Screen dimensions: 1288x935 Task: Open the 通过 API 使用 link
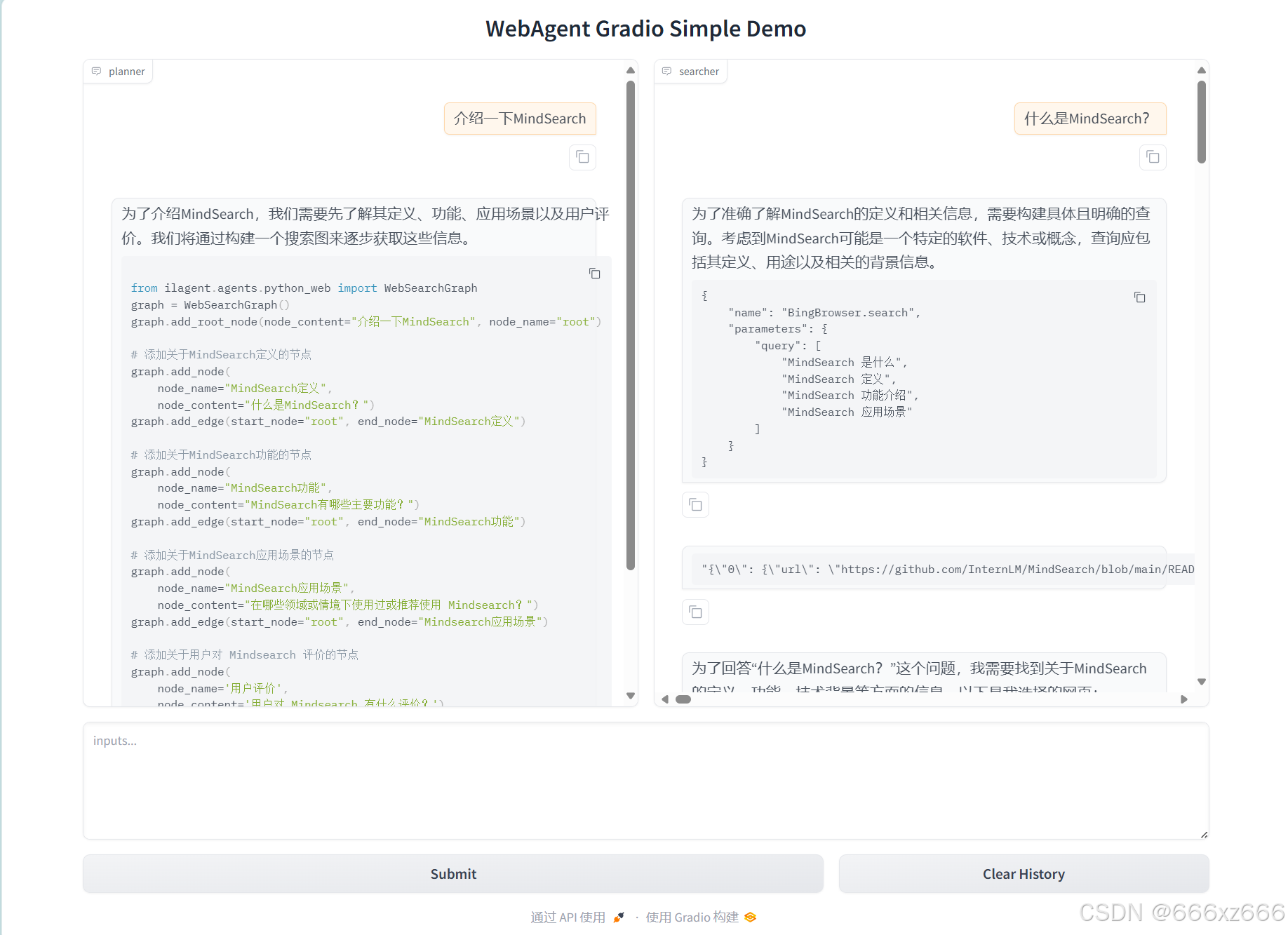click(577, 917)
